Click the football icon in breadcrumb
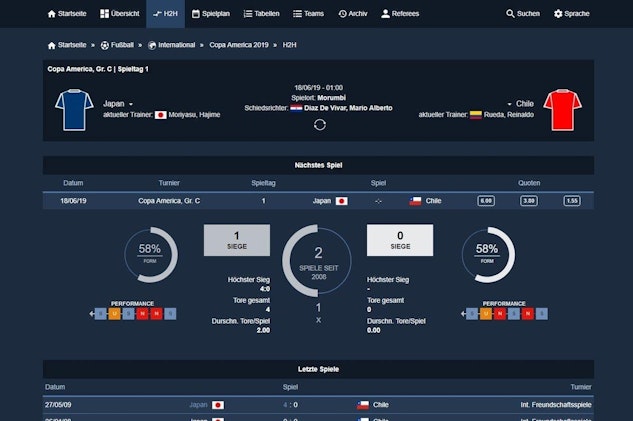This screenshot has height=421, width=633. pyautogui.click(x=105, y=45)
